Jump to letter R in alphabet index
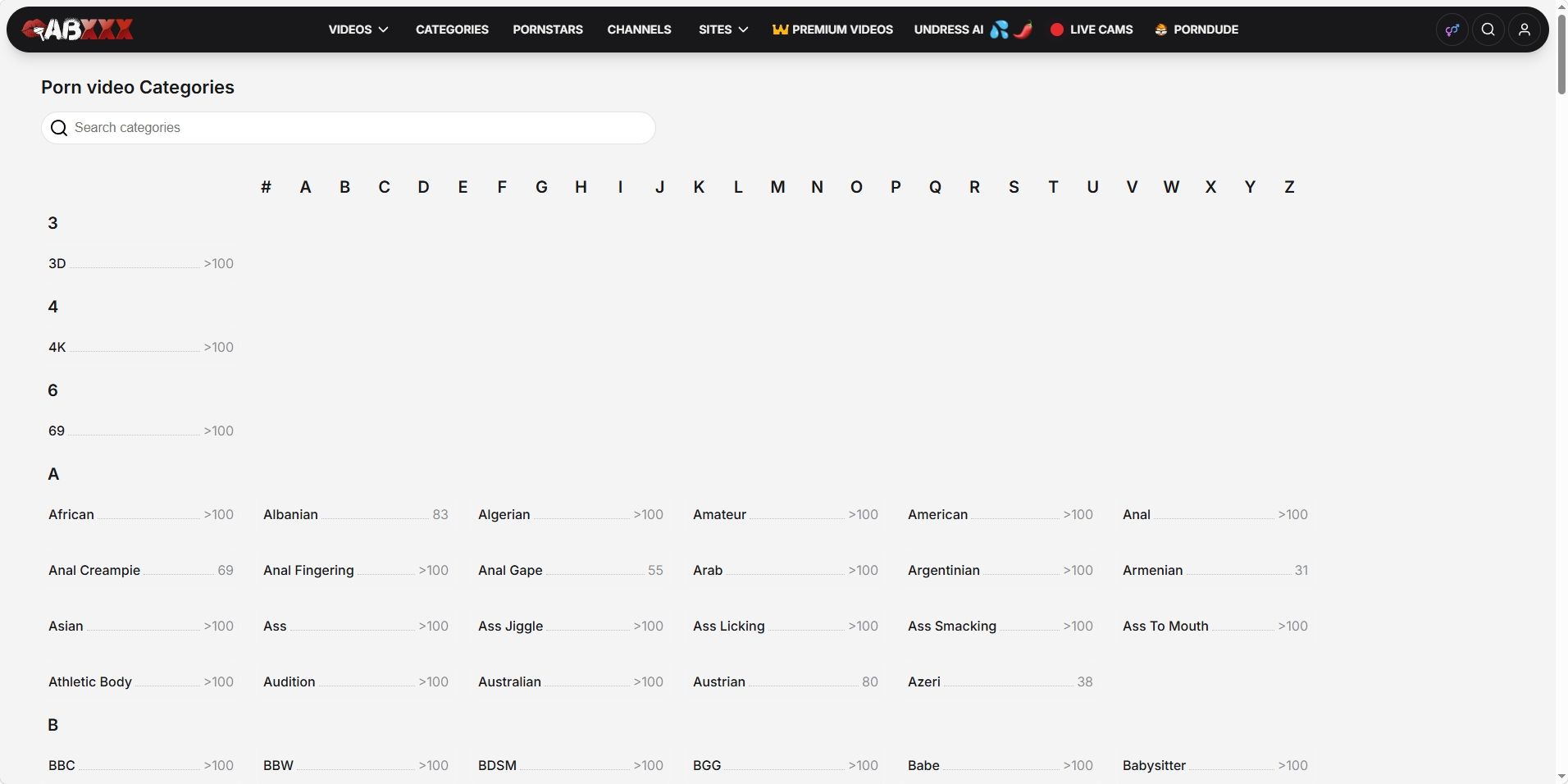Viewport: 1568px width, 784px height. coord(974,187)
